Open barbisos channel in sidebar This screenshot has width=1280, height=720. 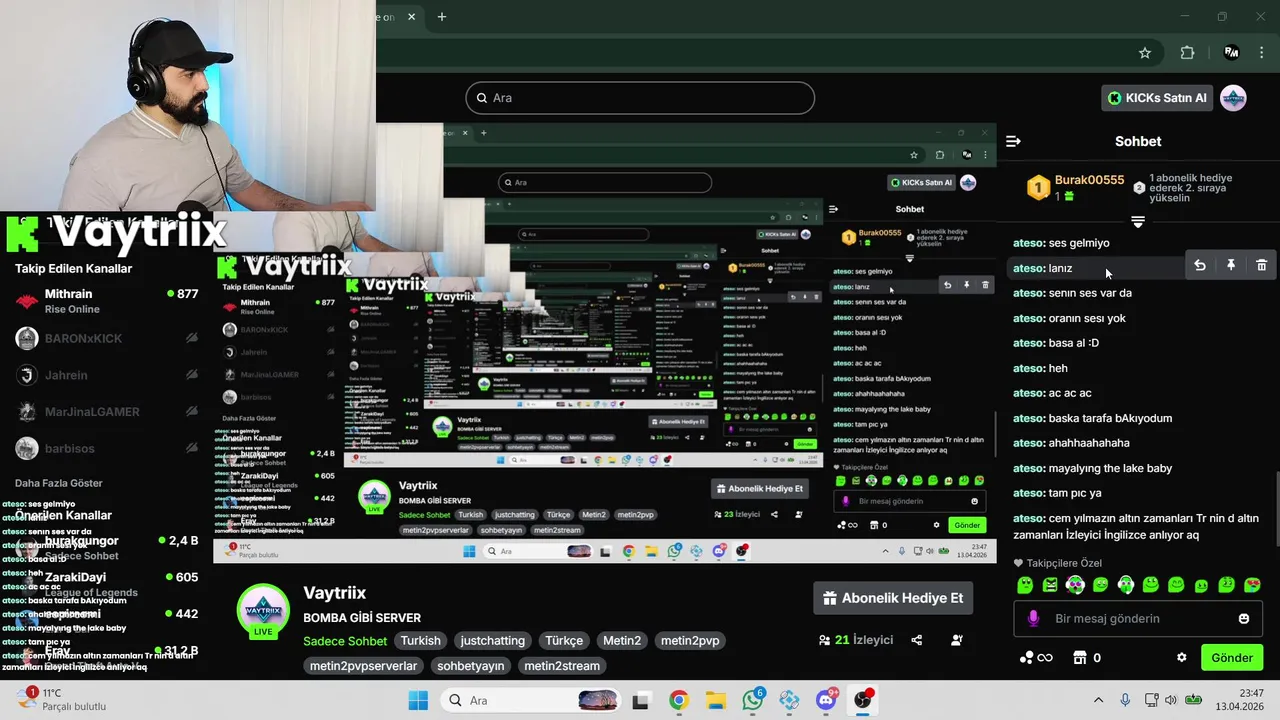click(107, 448)
